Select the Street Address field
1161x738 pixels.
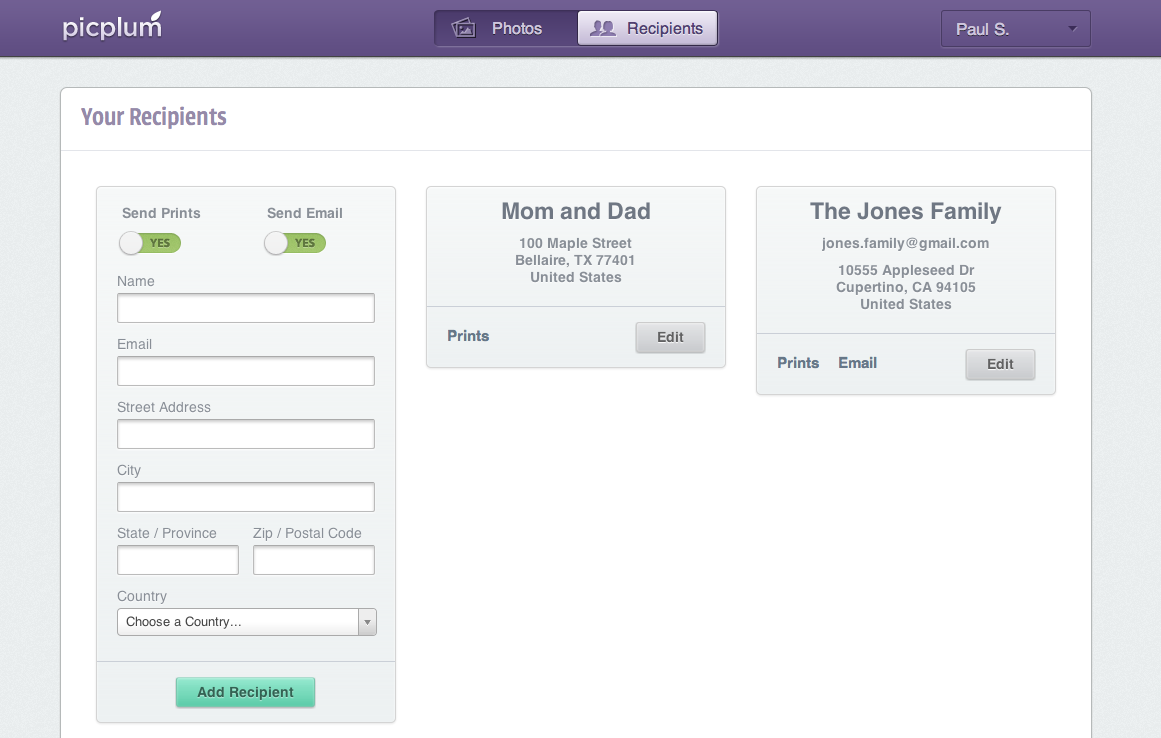pyautogui.click(x=246, y=434)
